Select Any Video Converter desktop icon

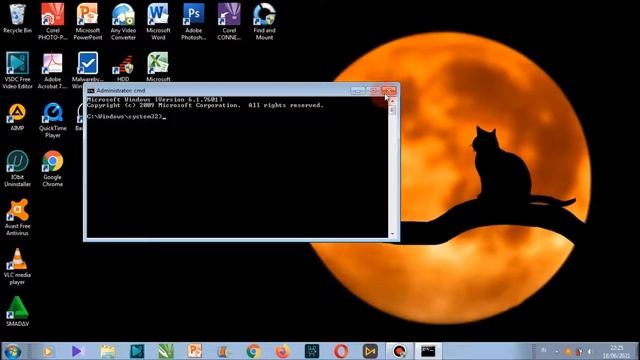123,21
